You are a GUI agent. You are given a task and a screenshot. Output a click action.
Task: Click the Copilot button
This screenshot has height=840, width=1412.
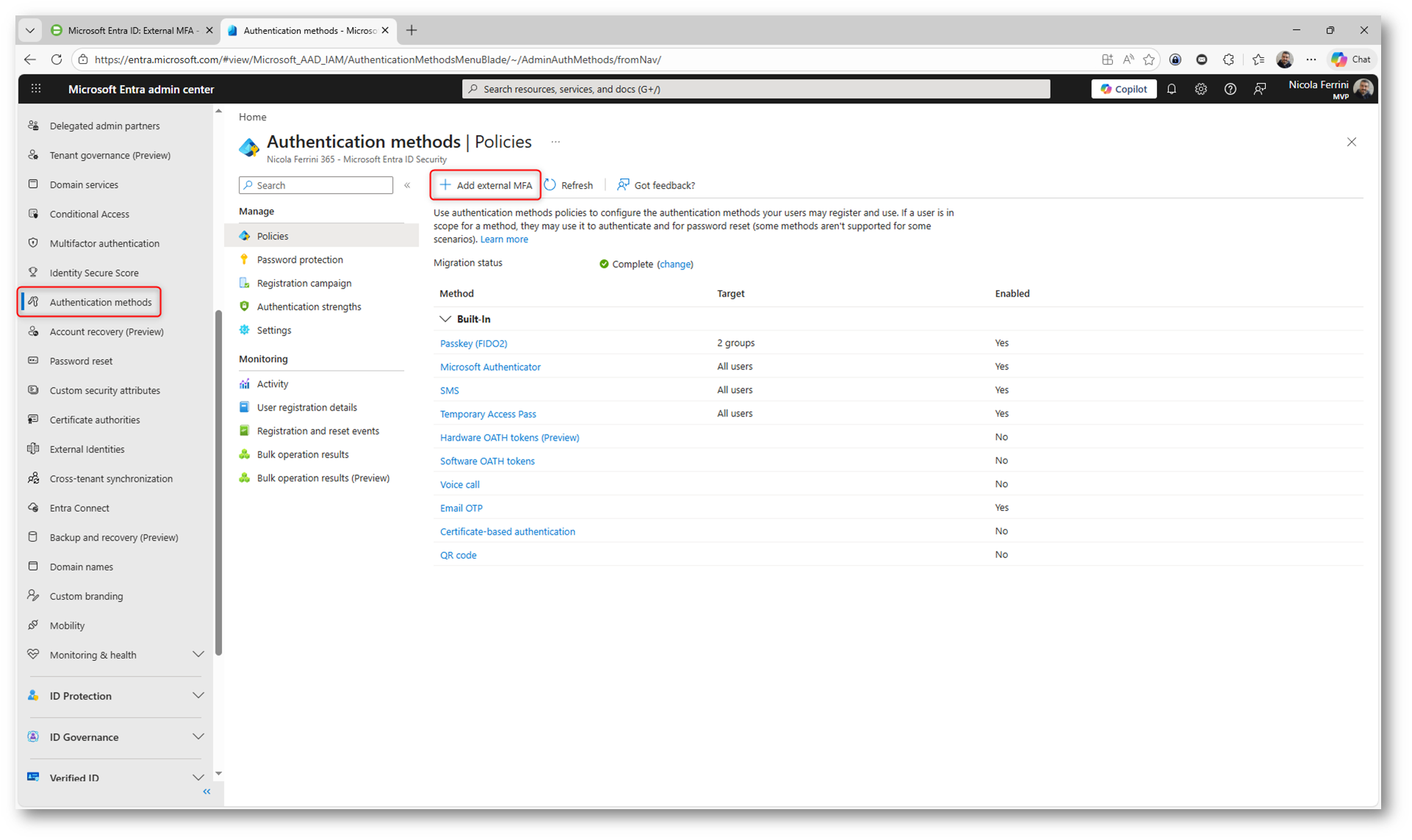[x=1123, y=89]
